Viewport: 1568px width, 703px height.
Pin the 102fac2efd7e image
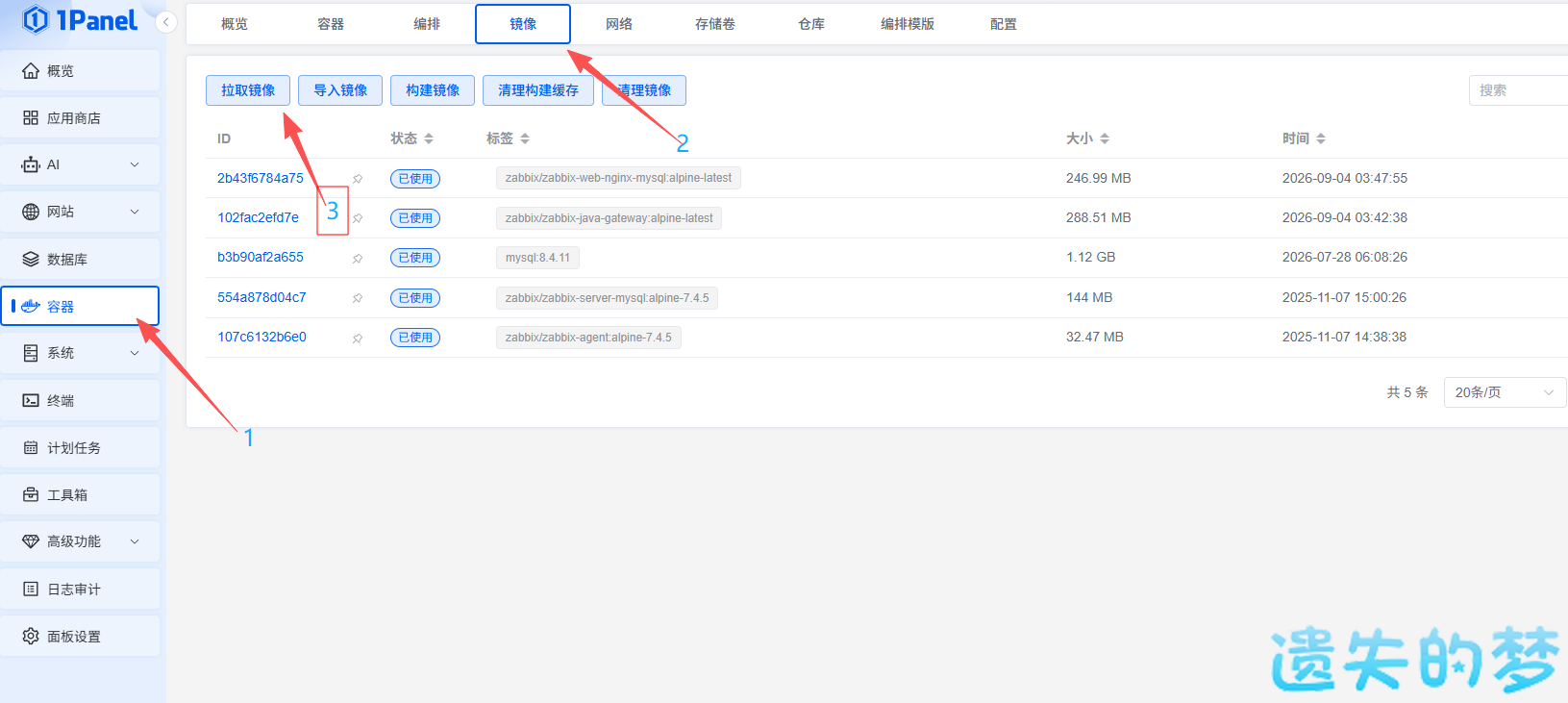[358, 218]
